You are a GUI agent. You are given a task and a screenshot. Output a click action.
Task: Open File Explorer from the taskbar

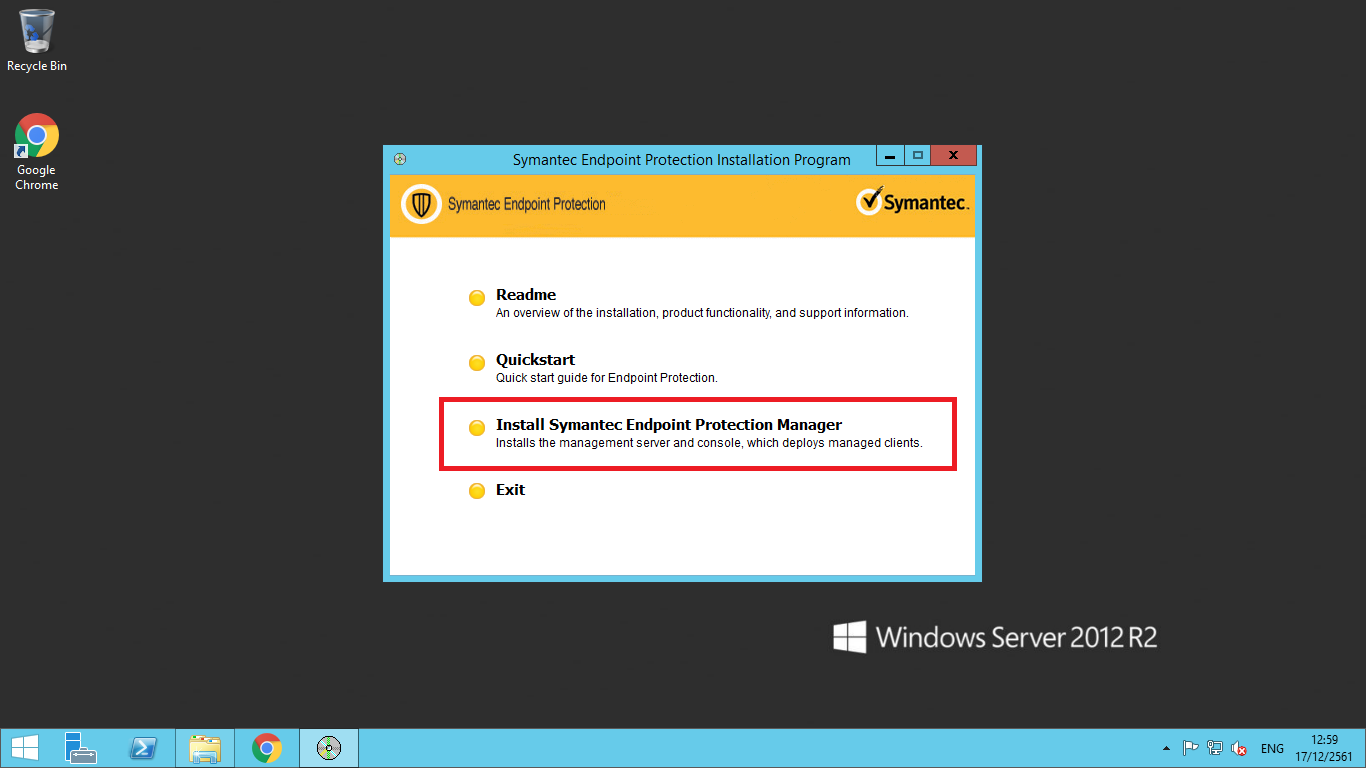coord(205,748)
